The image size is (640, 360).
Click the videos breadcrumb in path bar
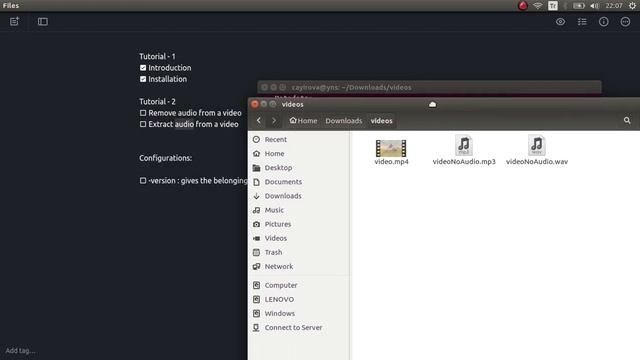point(382,121)
